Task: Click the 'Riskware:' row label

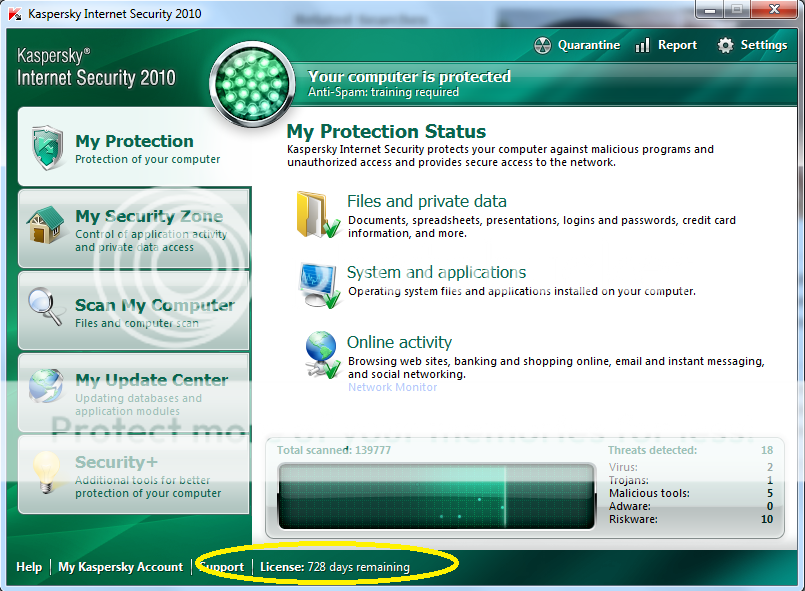Action: [633, 519]
